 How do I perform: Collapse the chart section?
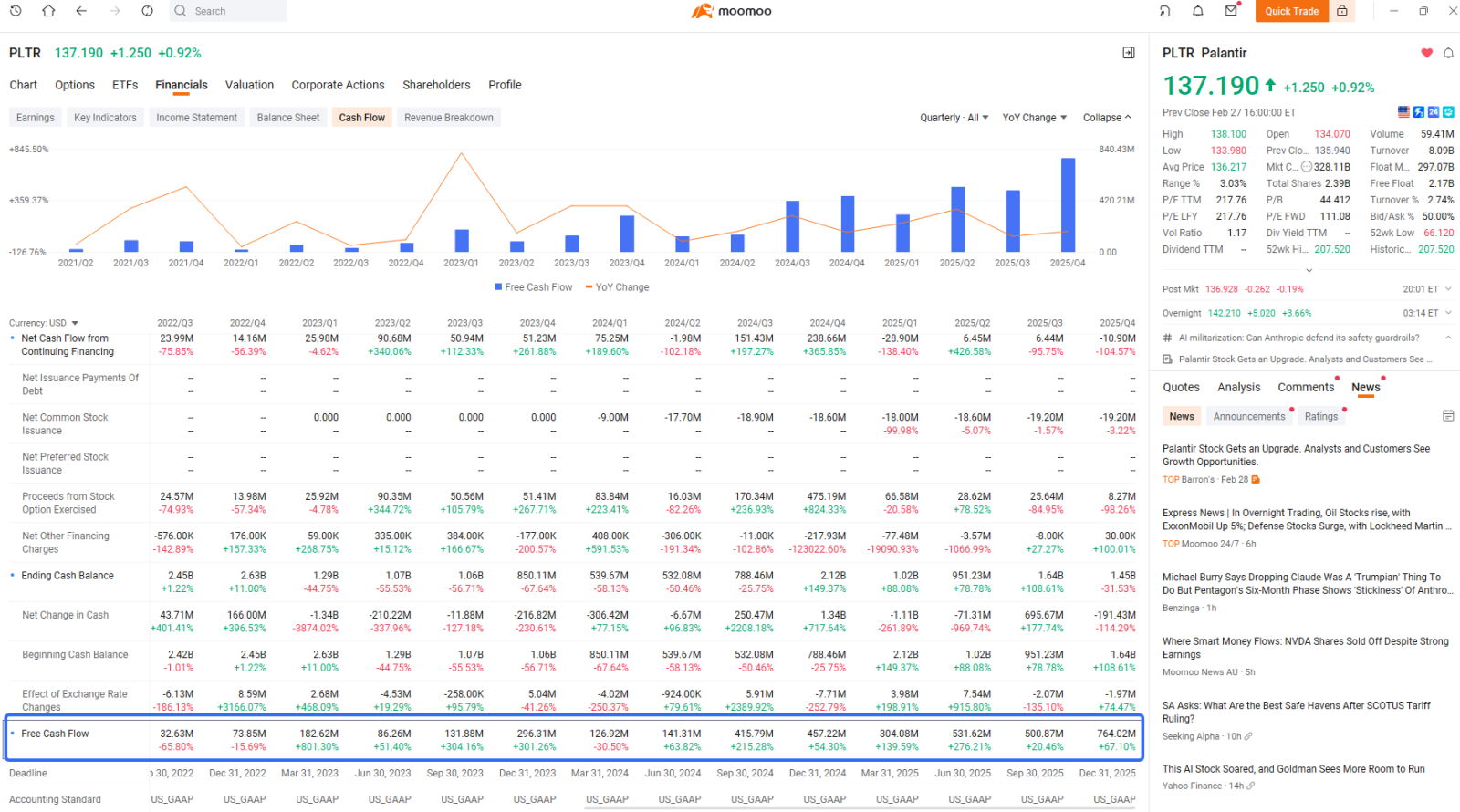coord(1107,118)
